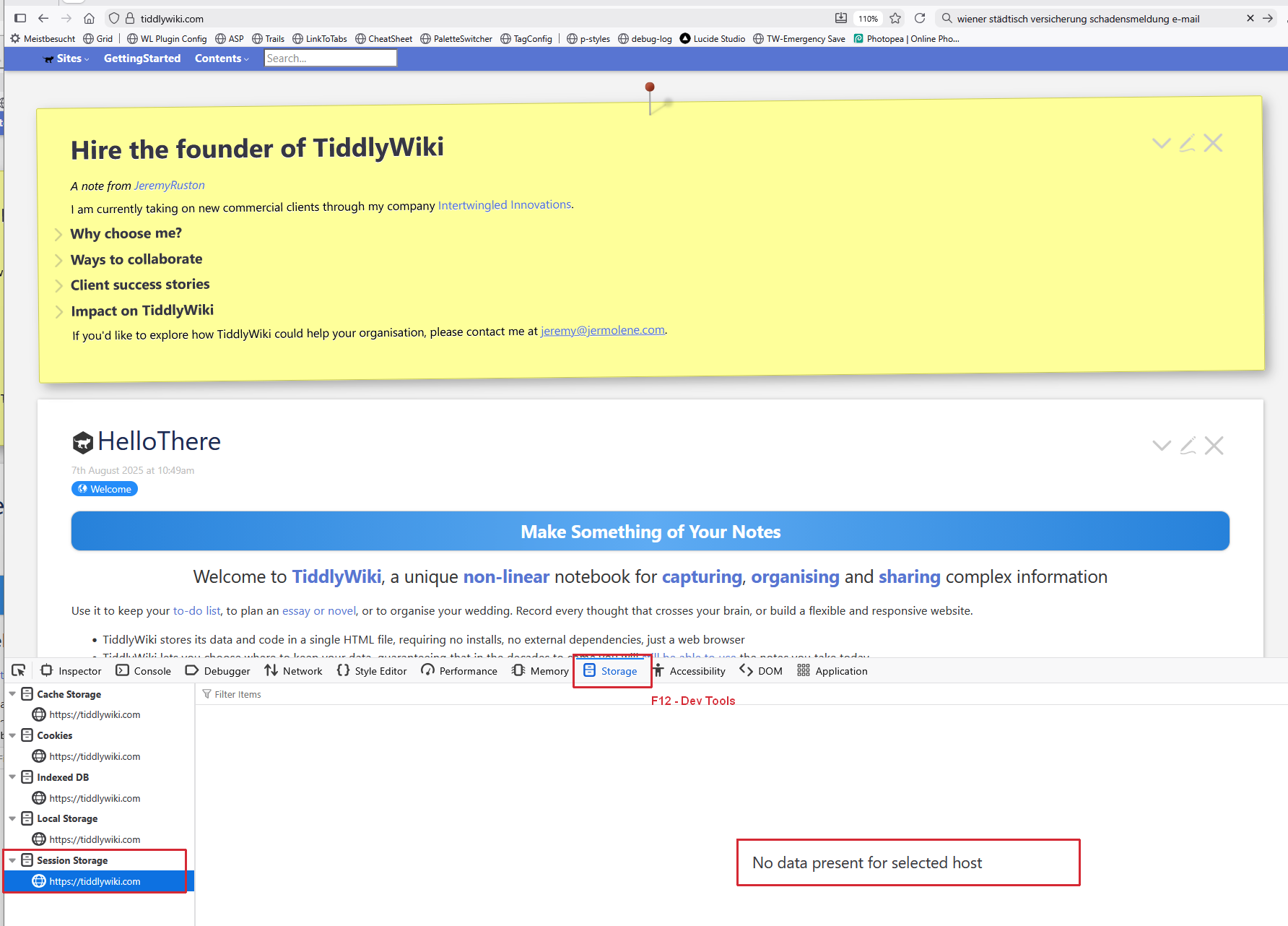Screen dimensions: 1288x926
Task: Edit the HelloThere tiddler with pencil icon
Action: (x=1188, y=446)
